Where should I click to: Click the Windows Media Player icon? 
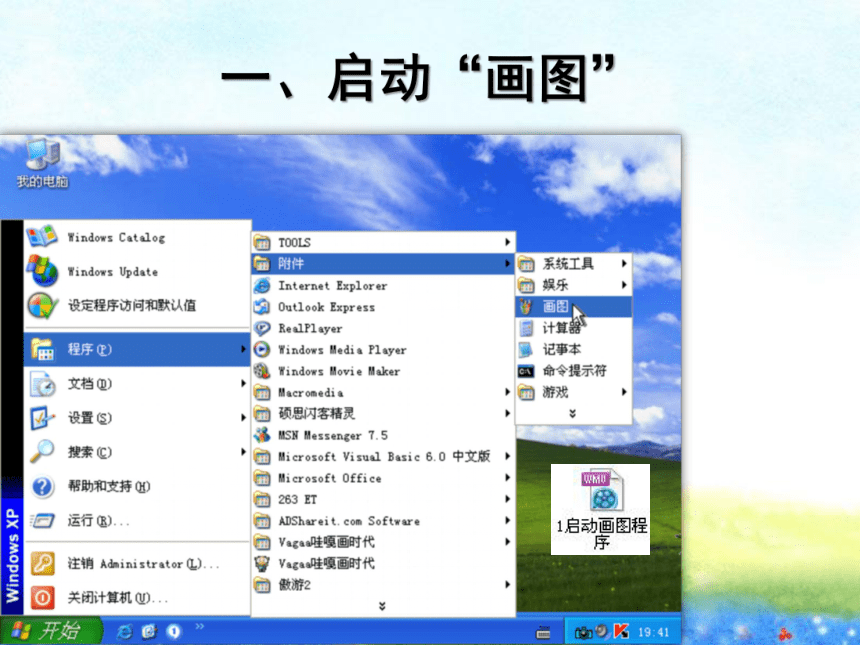pos(262,349)
